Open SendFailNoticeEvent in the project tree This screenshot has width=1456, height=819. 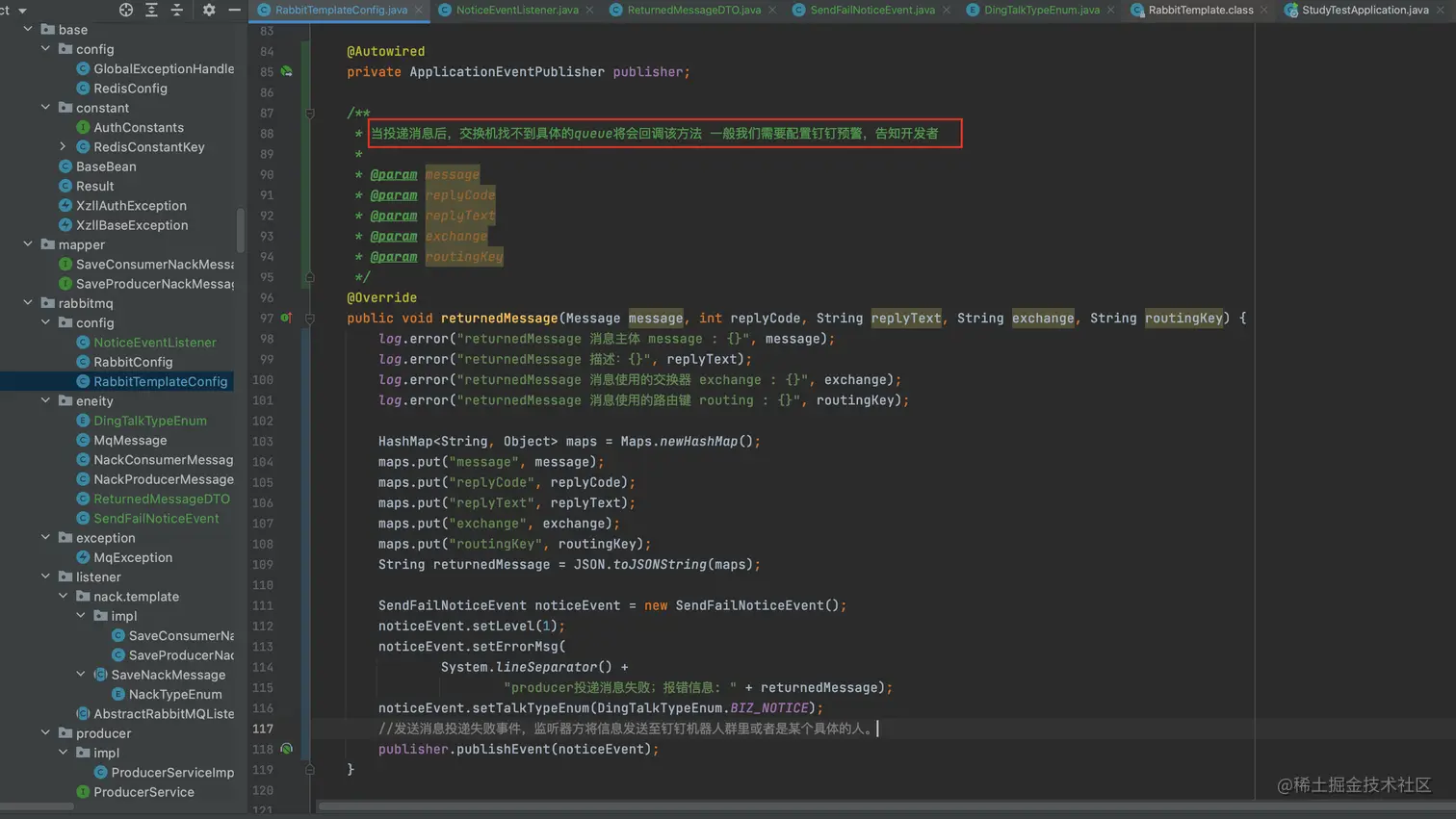[x=147, y=519]
